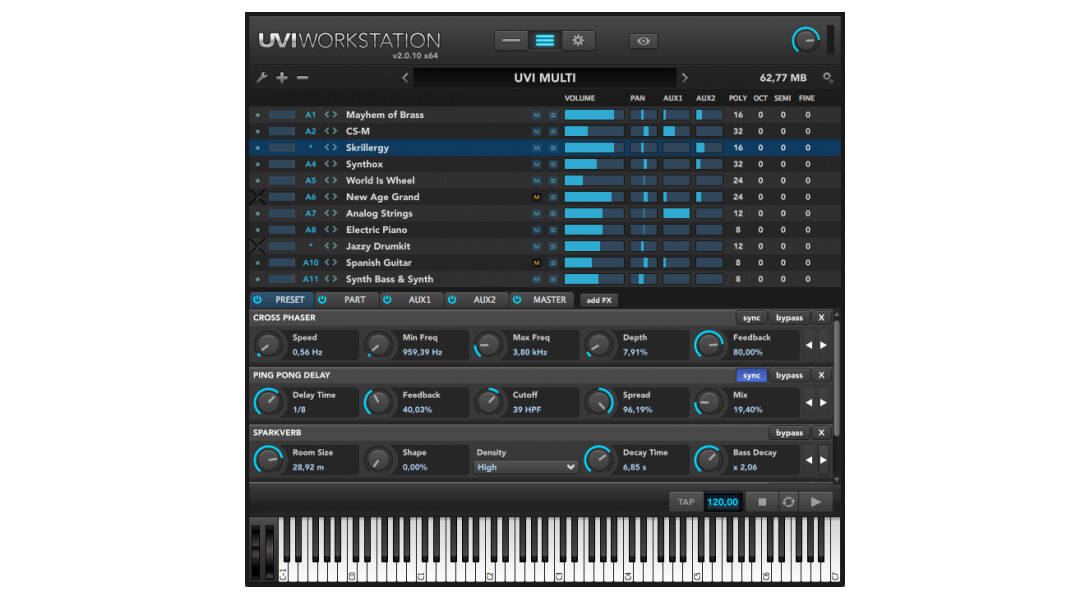Click the right preset arrow for Skrillergy
The image size is (1090, 600).
point(335,147)
